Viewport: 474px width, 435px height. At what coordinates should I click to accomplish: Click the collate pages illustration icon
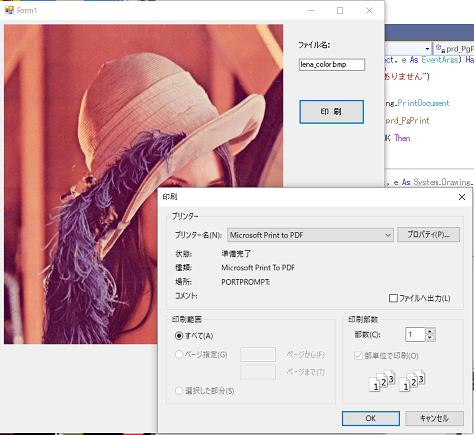[397, 380]
